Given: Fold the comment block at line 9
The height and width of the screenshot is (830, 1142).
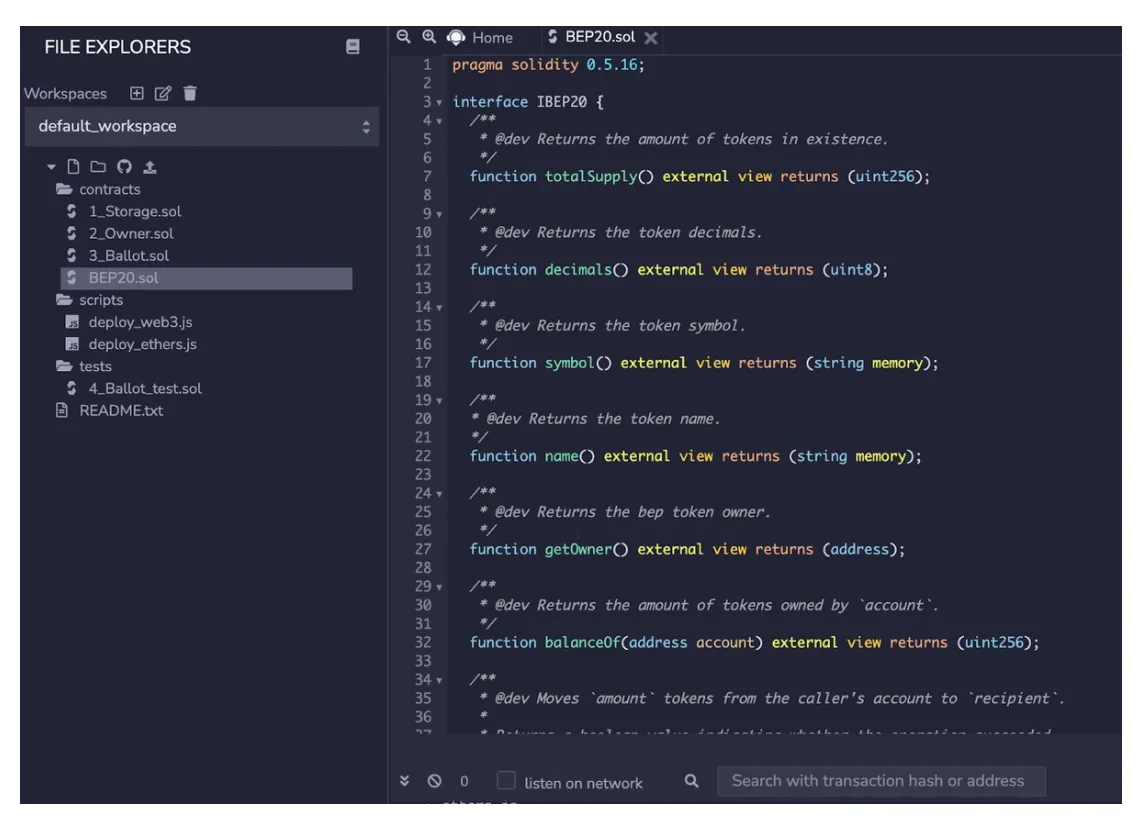Looking at the screenshot, I should (439, 214).
